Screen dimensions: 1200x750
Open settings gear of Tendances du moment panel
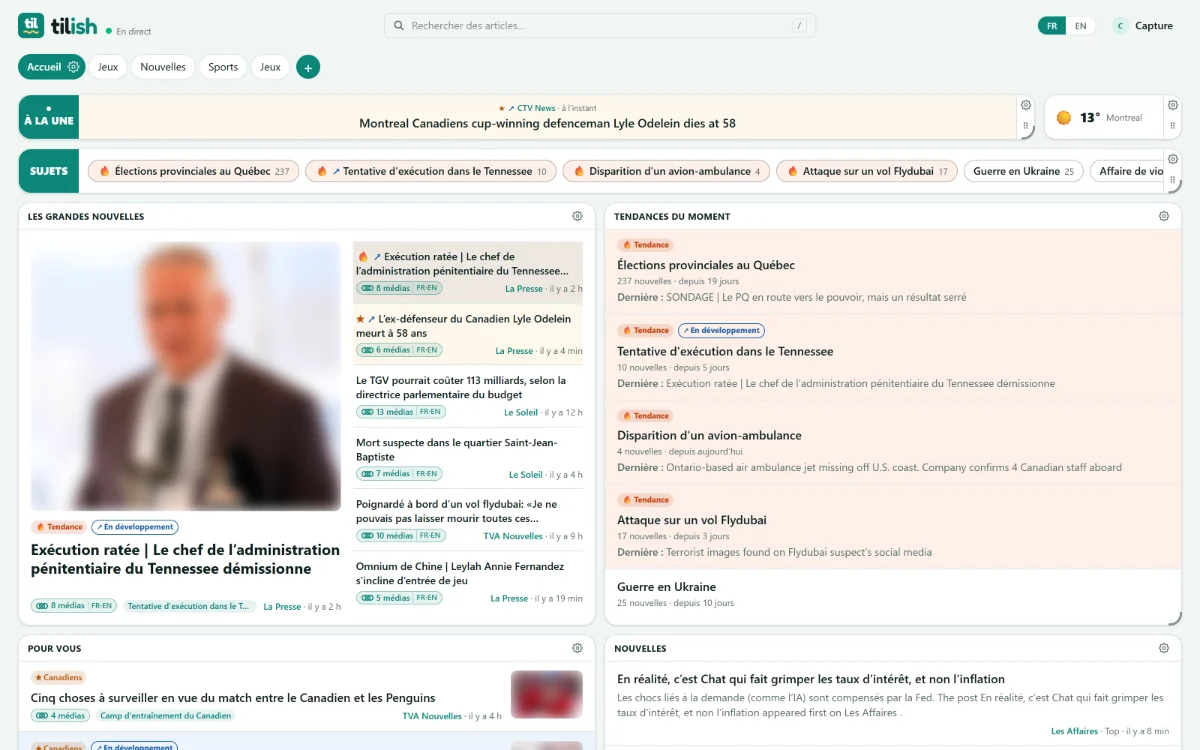pyautogui.click(x=1163, y=216)
